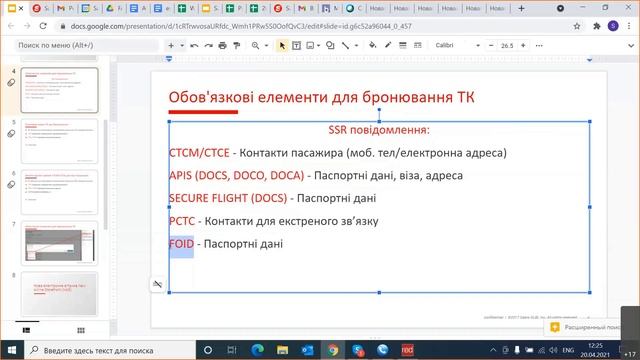
Task: Open insert image dropdown arrow
Action: 318,46
